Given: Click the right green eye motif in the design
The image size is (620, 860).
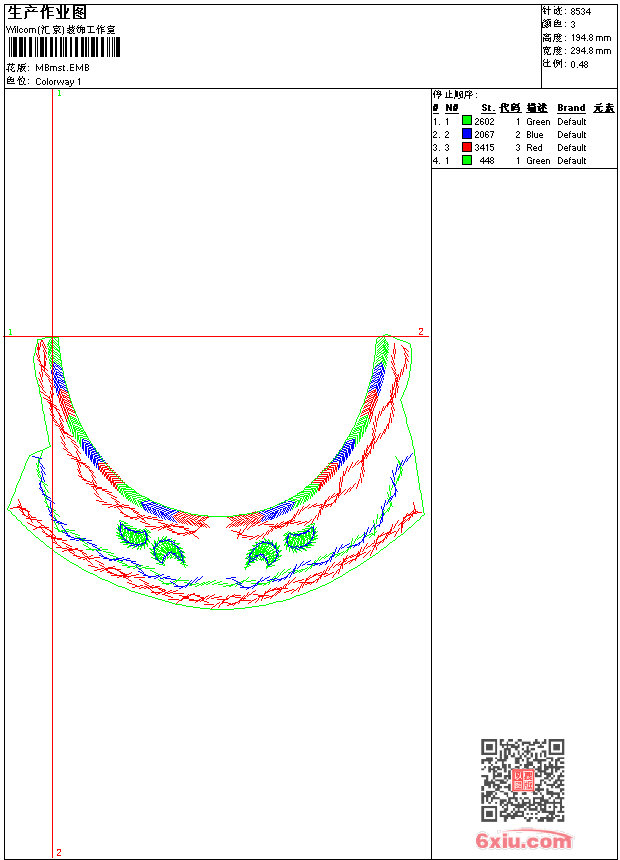Looking at the screenshot, I should click(x=301, y=538).
